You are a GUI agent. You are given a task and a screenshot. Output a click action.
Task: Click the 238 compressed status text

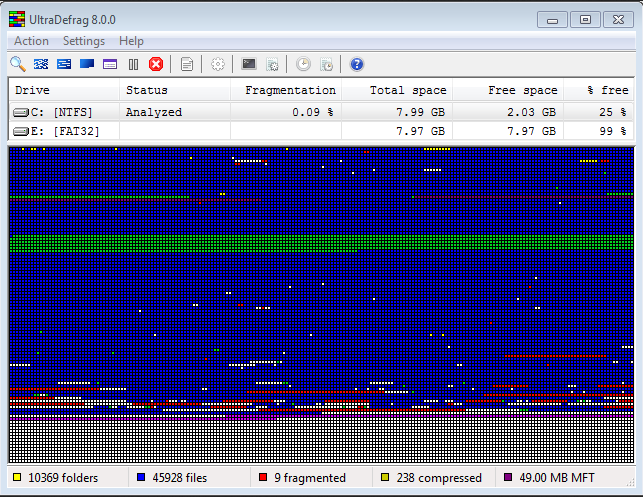coord(439,478)
